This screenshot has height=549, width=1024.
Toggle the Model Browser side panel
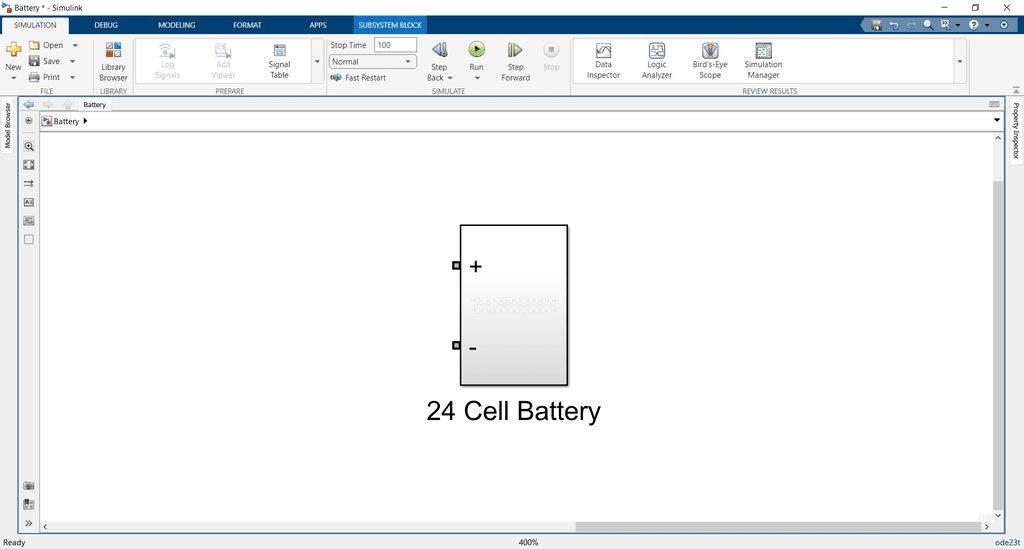7,126
